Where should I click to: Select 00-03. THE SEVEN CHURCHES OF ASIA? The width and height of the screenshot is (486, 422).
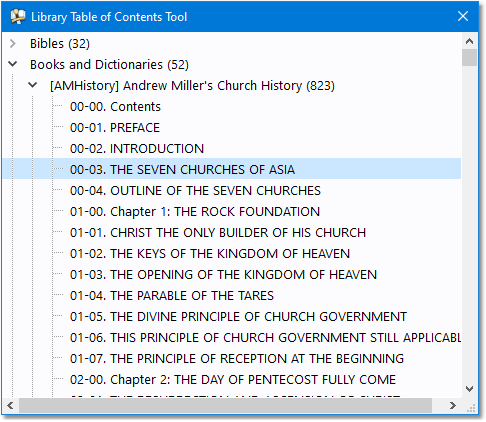[x=182, y=170]
